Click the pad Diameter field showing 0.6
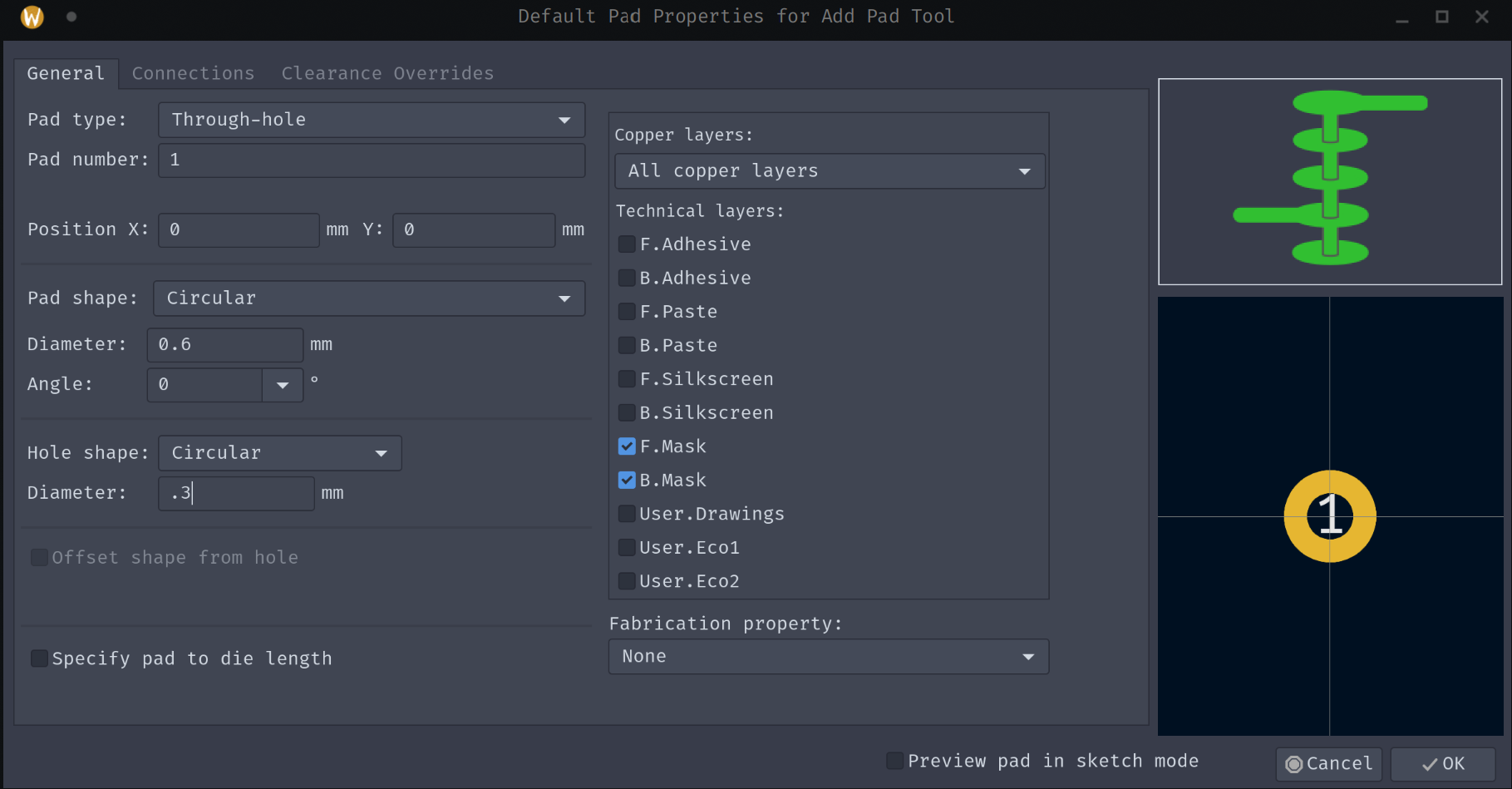 coord(225,344)
